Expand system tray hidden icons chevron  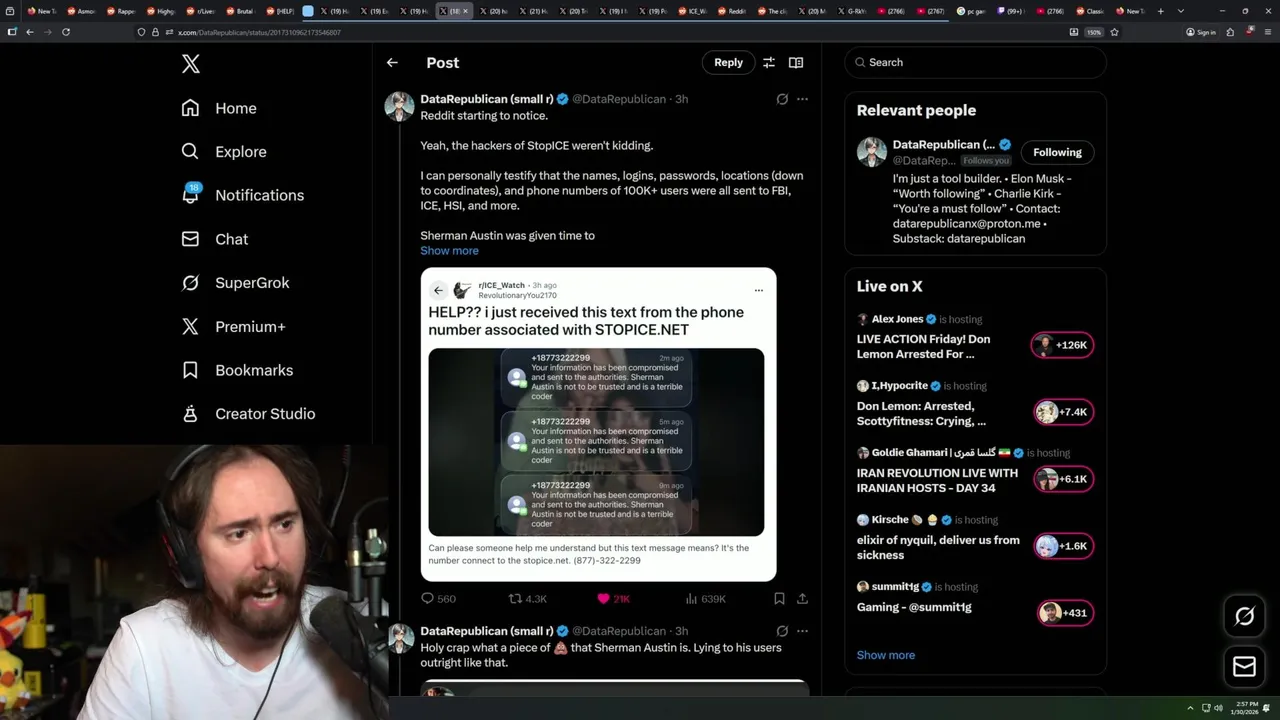point(1190,708)
